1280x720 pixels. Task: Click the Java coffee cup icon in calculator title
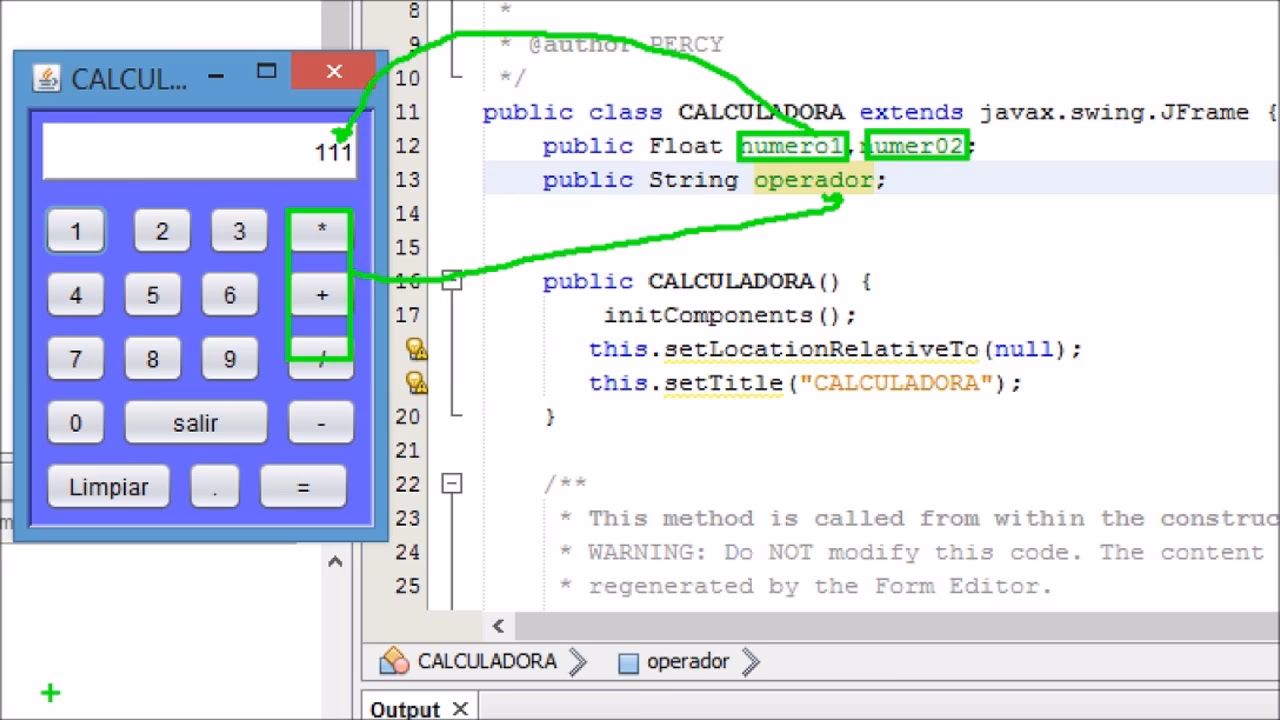46,78
